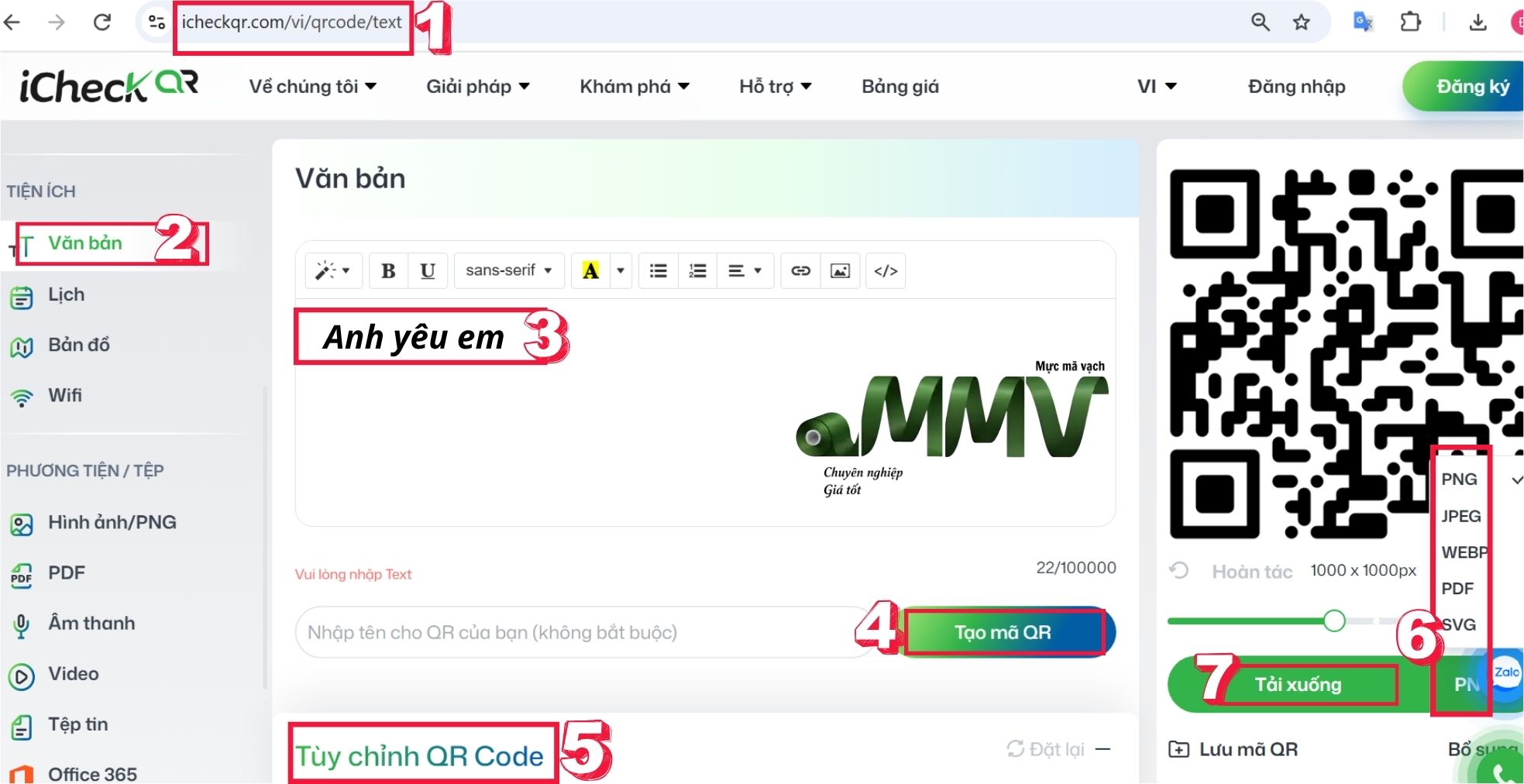1524x784 pixels.
Task: Select Tệp tin in the sidebar
Action: pyautogui.click(x=77, y=724)
